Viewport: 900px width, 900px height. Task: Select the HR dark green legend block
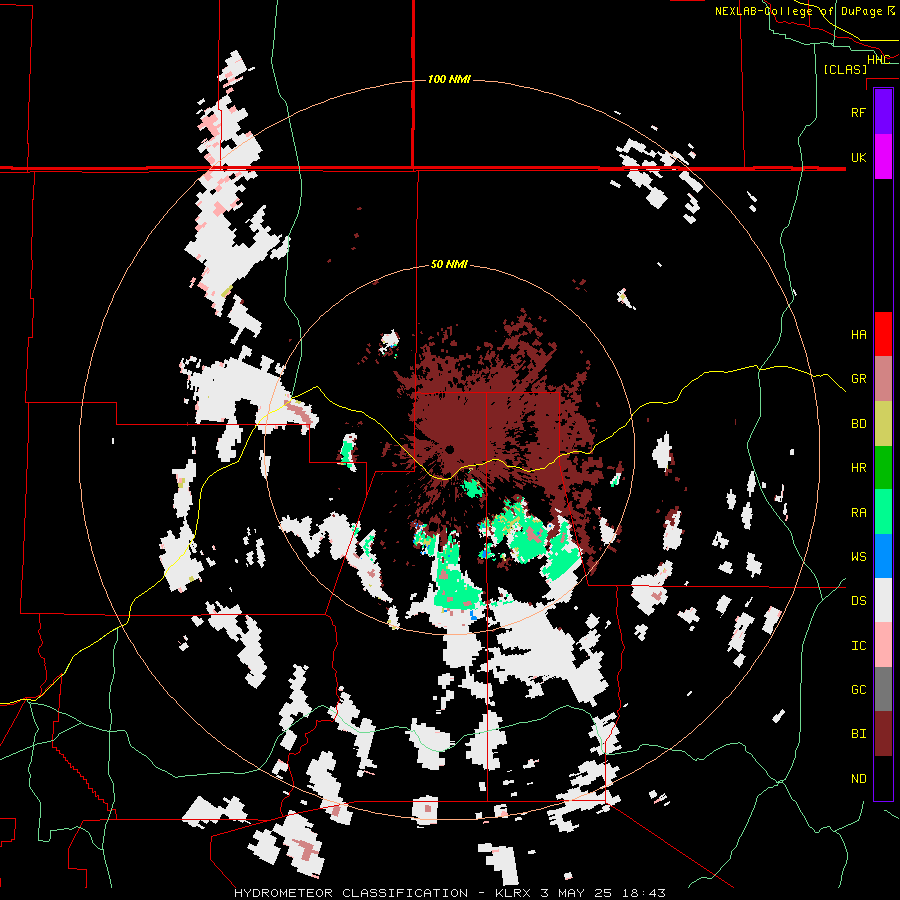tap(883, 467)
